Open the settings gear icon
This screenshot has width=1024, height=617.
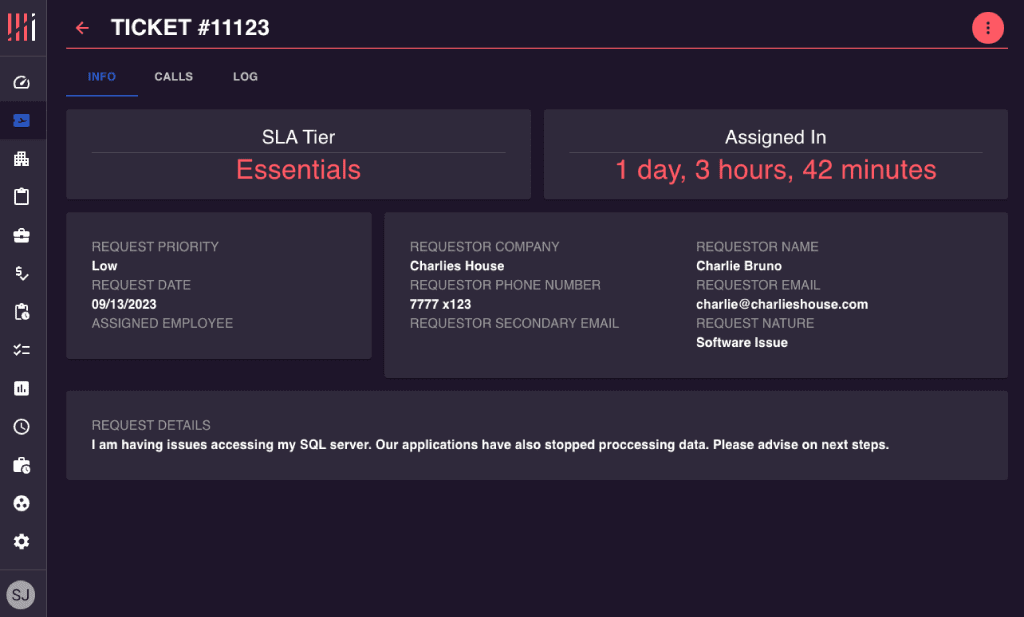pyautogui.click(x=22, y=541)
